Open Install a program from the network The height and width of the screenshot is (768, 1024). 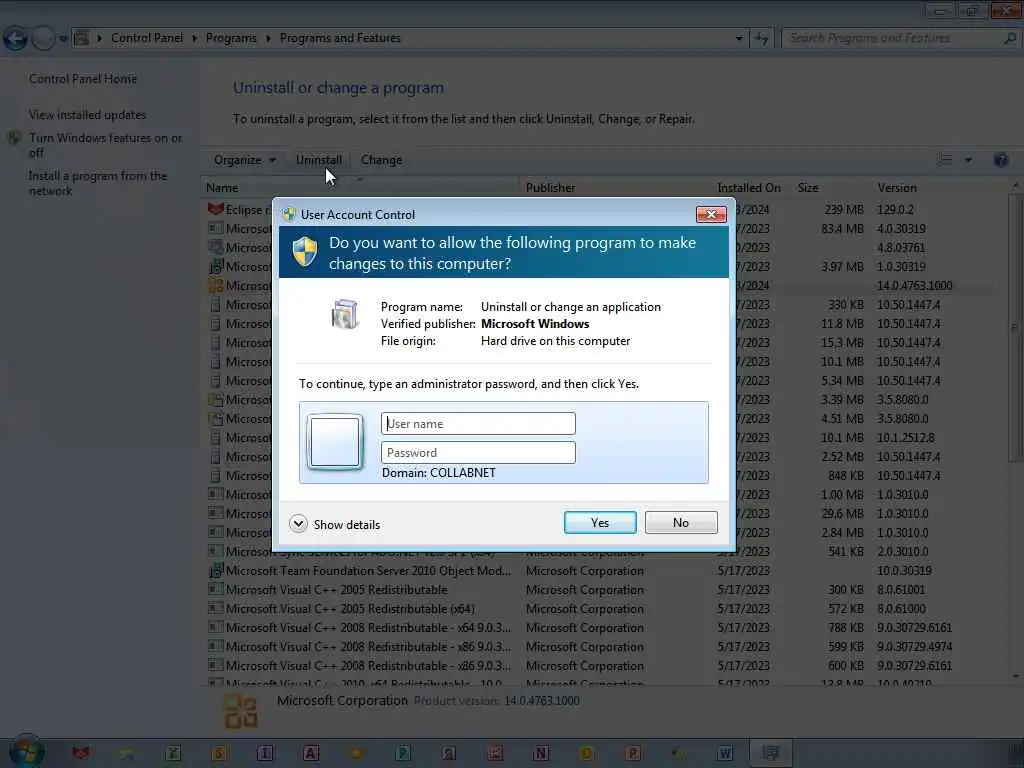98,184
